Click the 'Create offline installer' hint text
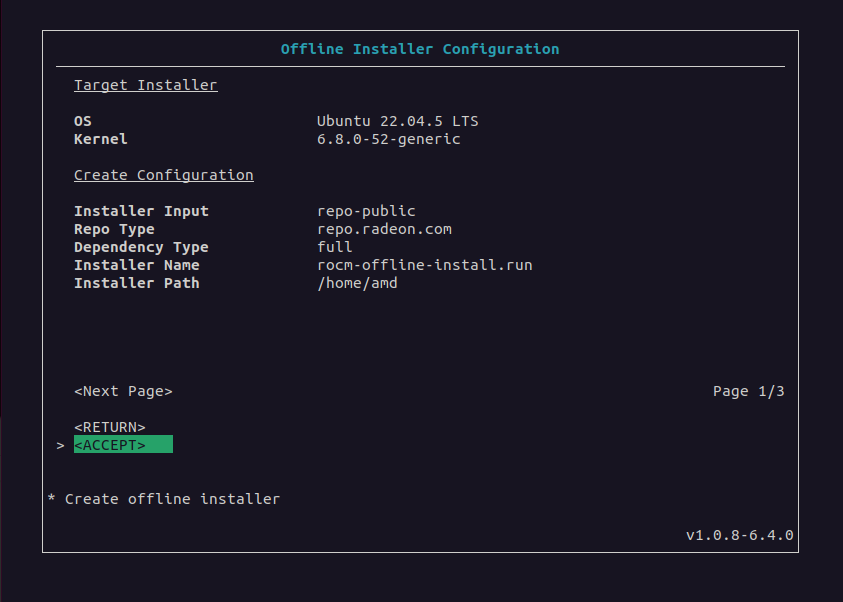Image resolution: width=843 pixels, height=602 pixels. point(172,498)
